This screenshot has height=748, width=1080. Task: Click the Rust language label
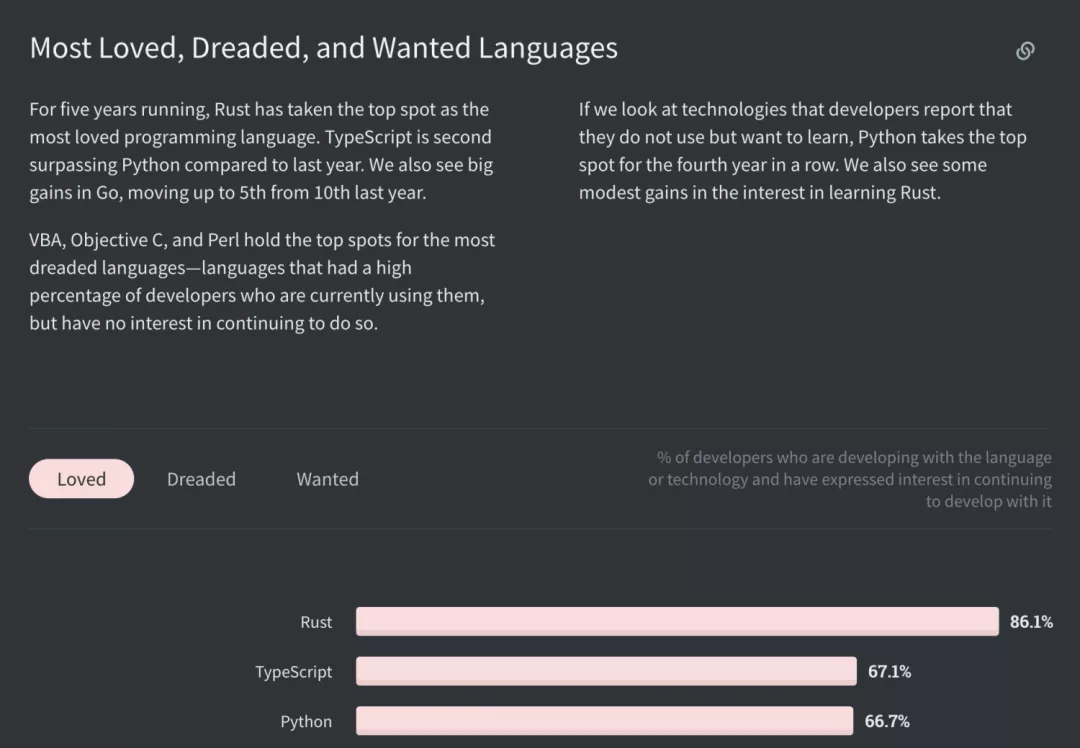coord(316,622)
